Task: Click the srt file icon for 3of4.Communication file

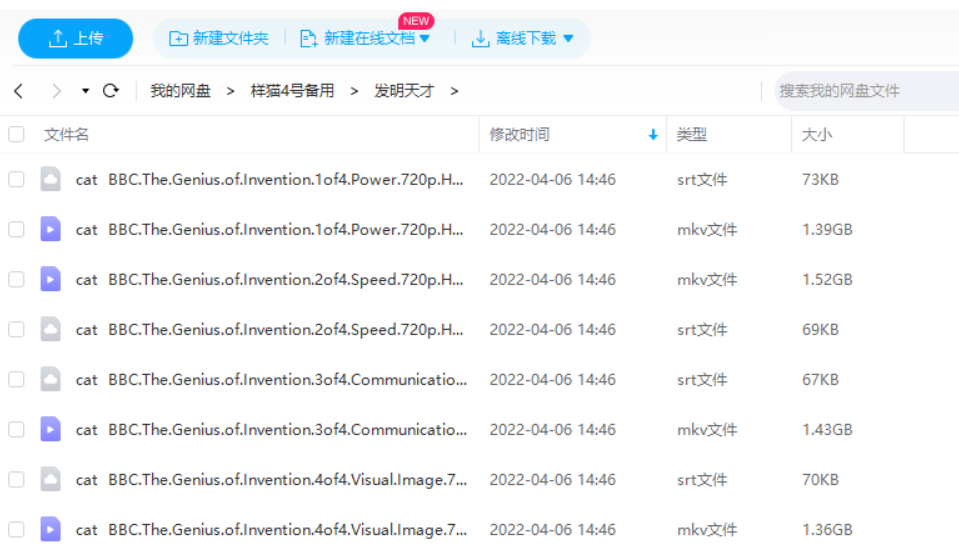Action: 50,379
